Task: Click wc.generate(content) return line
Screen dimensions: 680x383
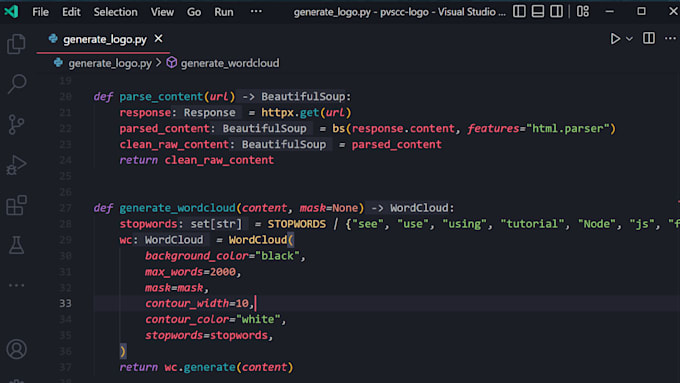Action: 206,367
